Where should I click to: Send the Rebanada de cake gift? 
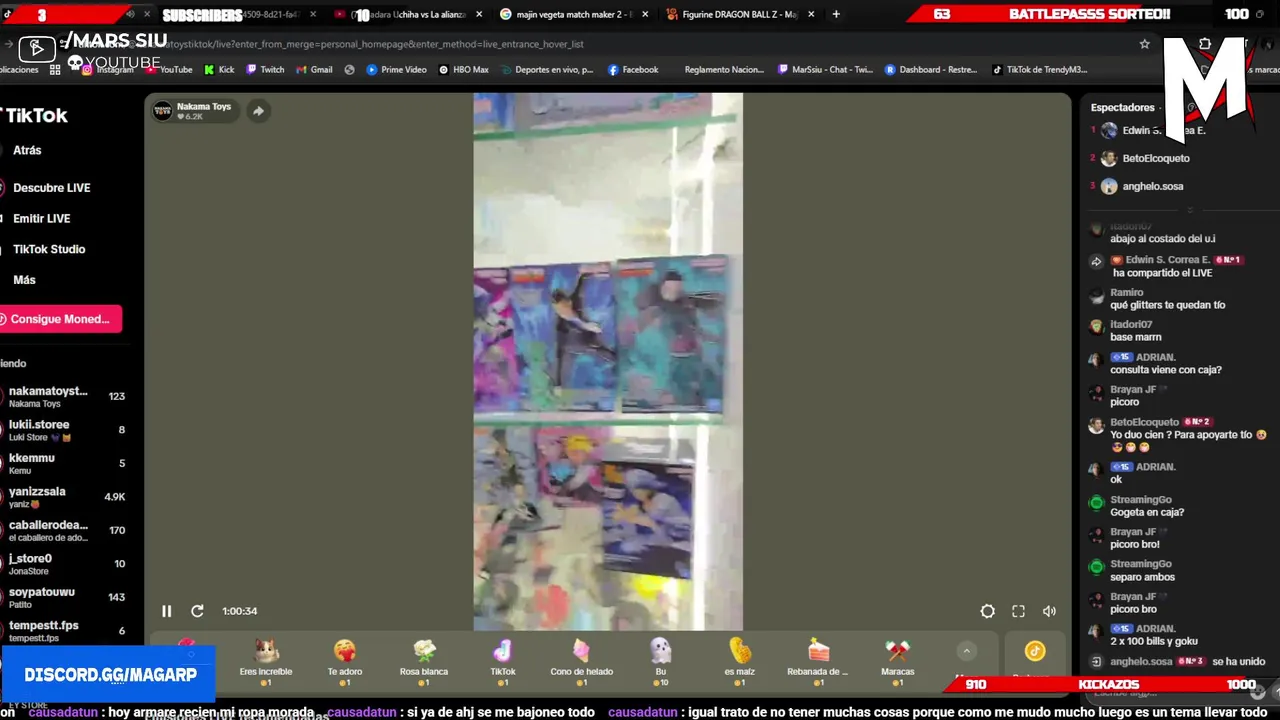[x=818, y=661]
